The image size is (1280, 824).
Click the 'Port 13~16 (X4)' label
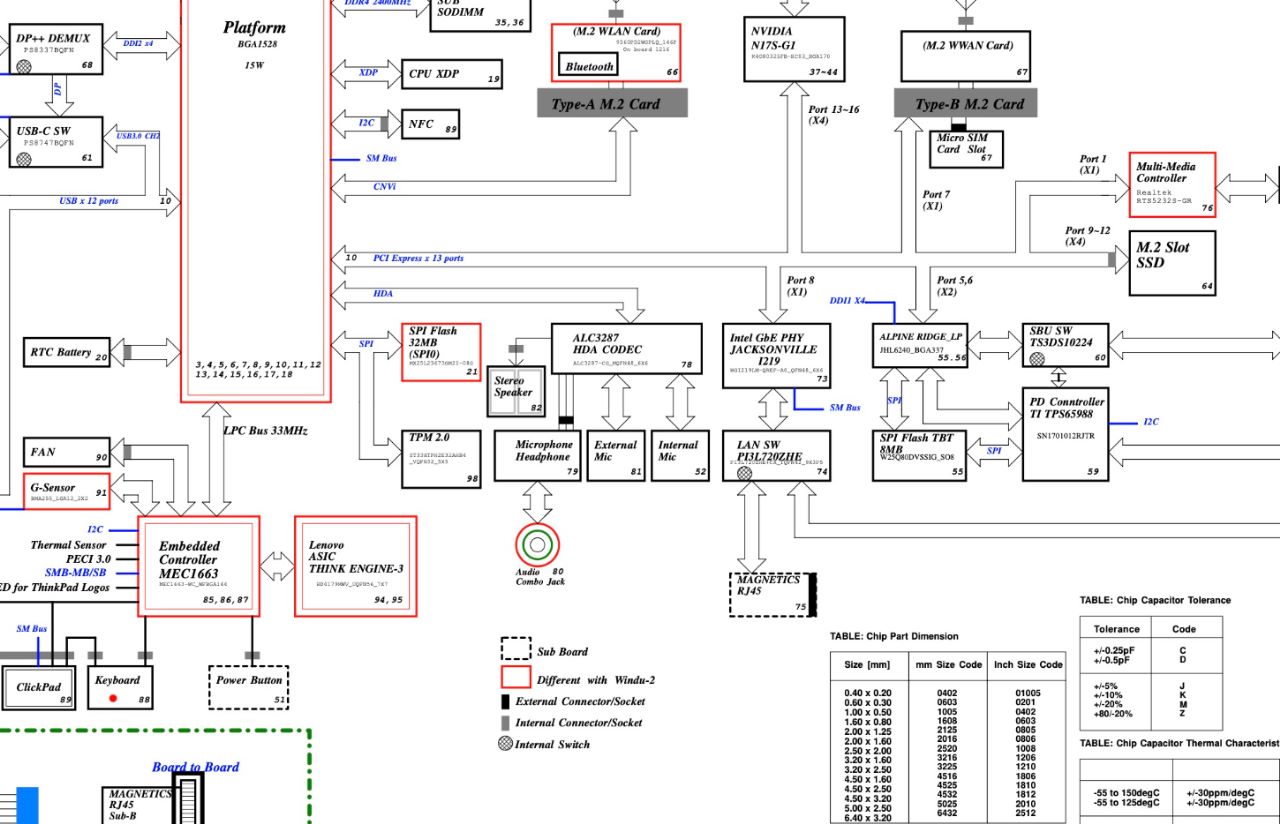point(833,115)
